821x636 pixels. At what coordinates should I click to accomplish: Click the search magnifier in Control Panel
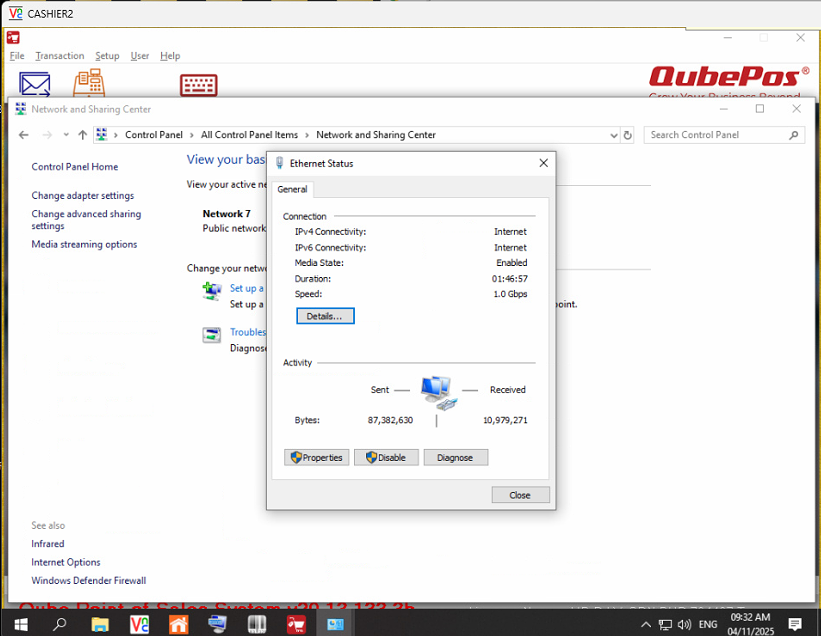[x=794, y=135]
